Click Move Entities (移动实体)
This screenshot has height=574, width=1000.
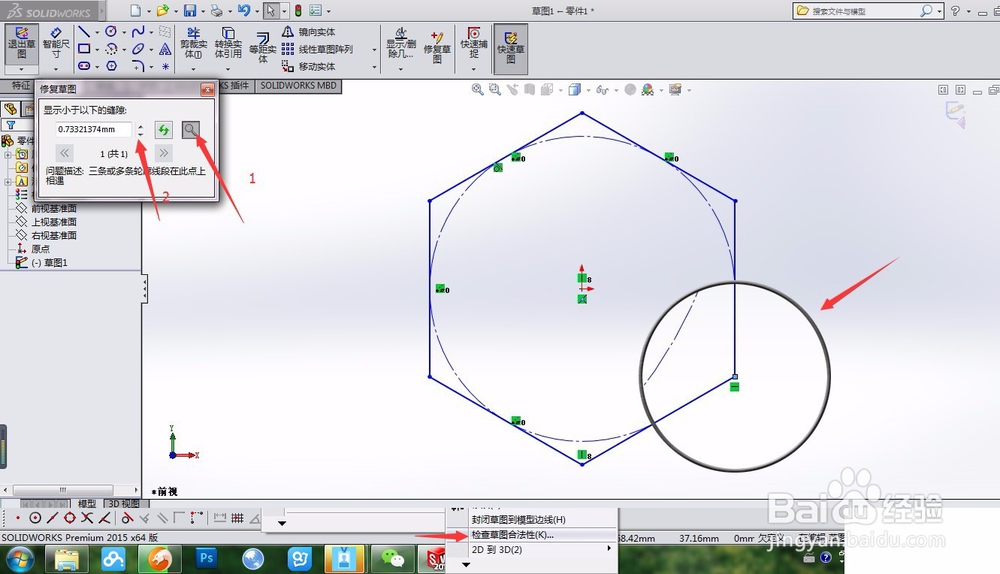click(x=309, y=66)
